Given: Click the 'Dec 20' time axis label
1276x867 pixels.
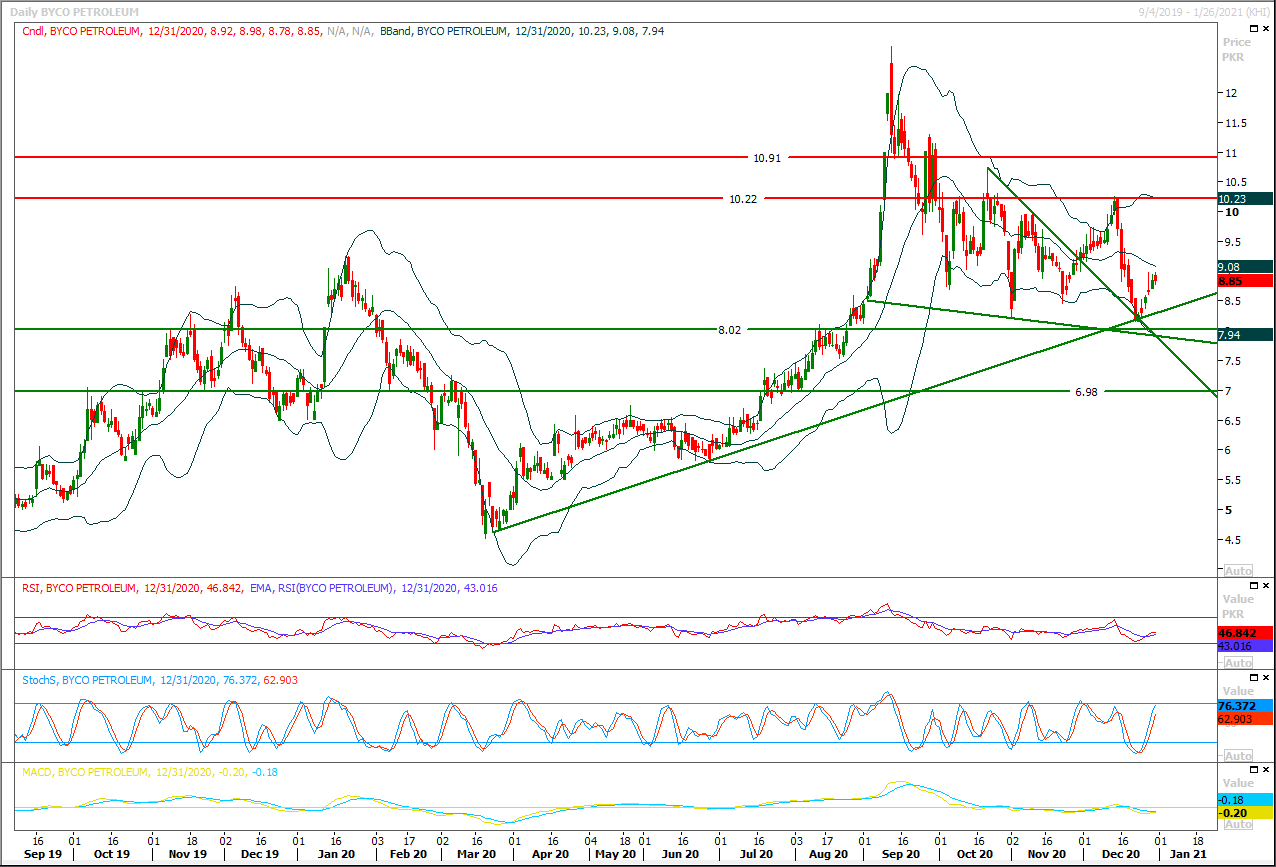Looking at the screenshot, I should pyautogui.click(x=1121, y=855).
